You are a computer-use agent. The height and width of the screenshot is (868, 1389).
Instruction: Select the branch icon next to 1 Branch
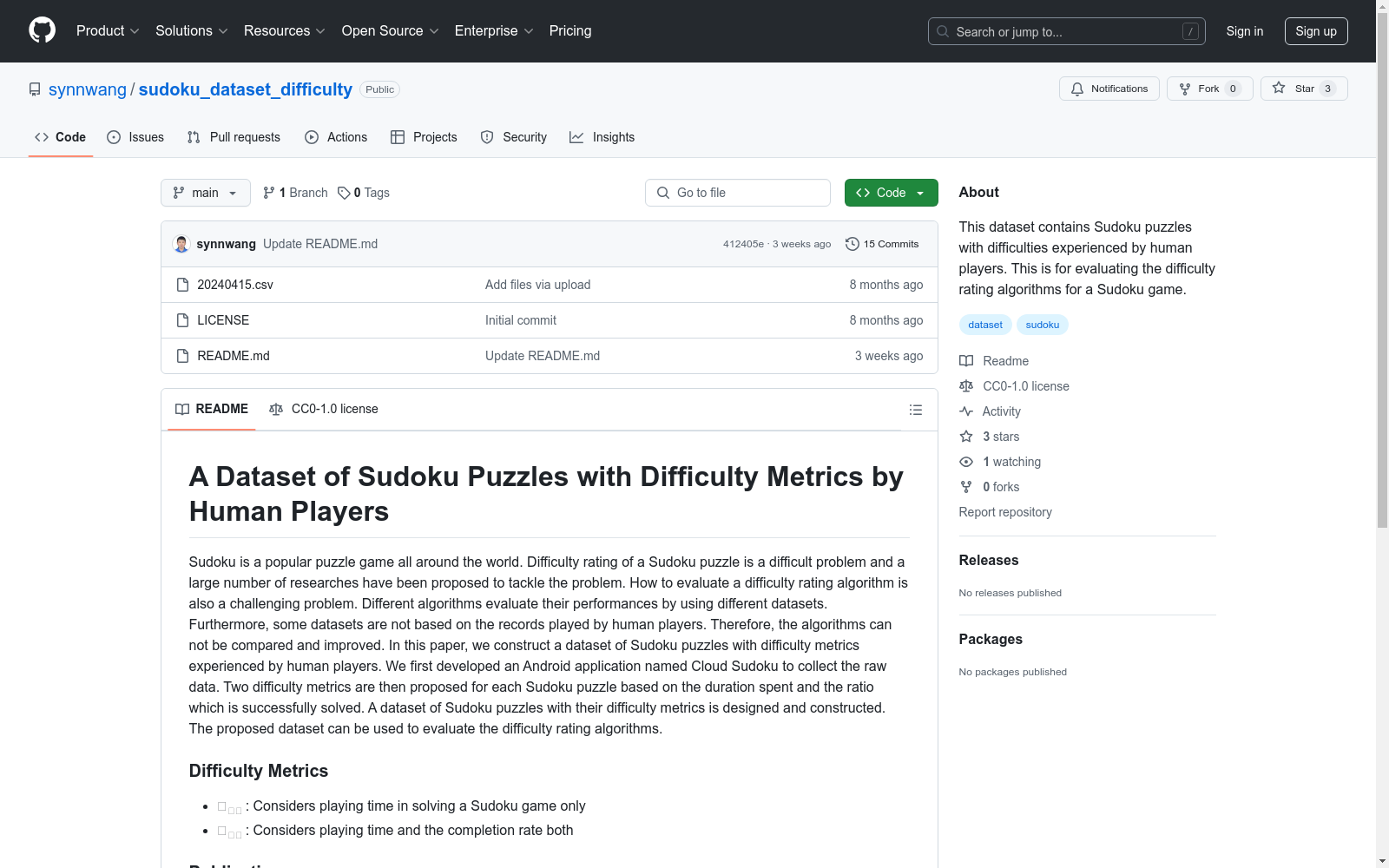pyautogui.click(x=269, y=193)
